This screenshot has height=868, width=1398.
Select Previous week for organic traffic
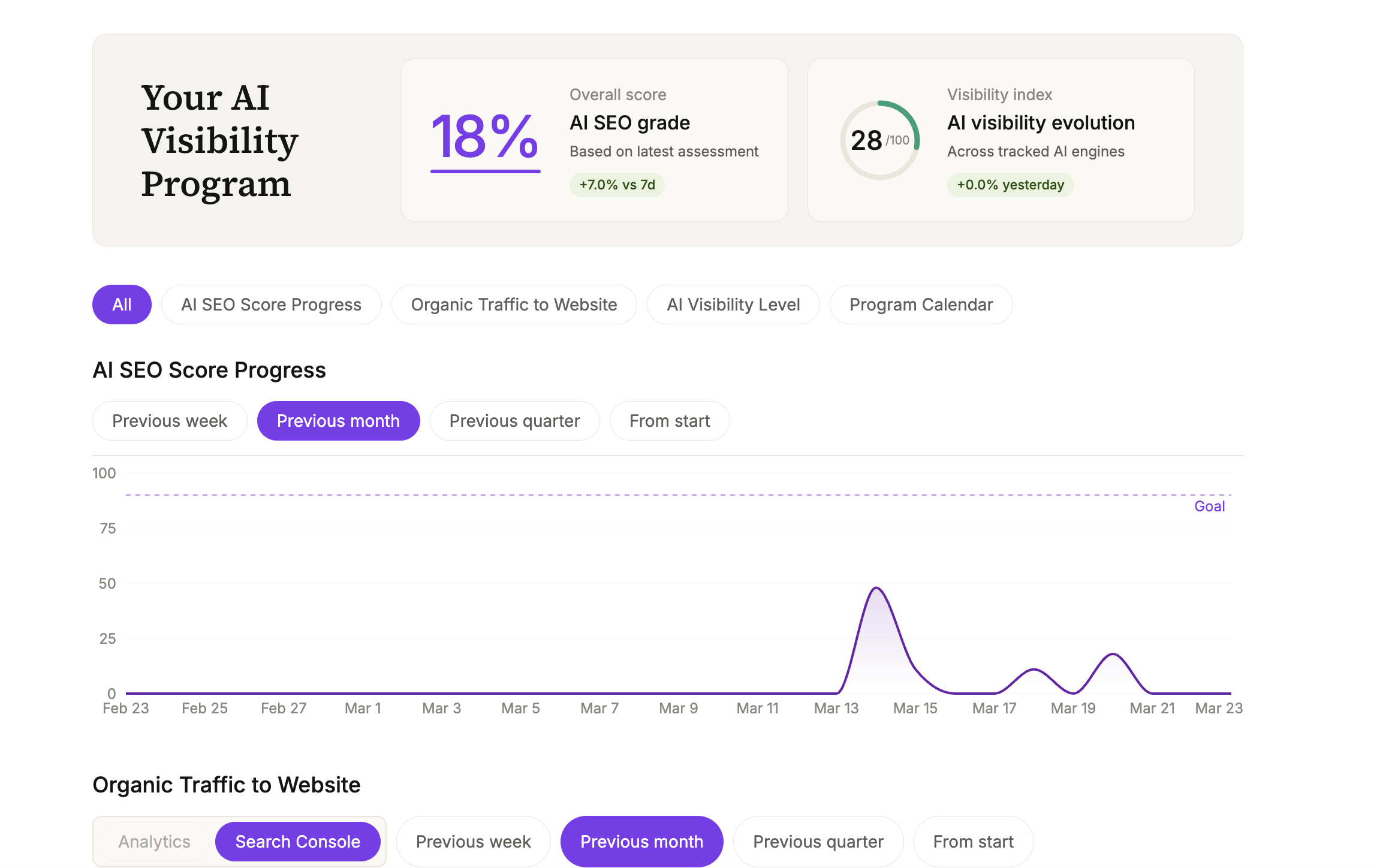473,841
